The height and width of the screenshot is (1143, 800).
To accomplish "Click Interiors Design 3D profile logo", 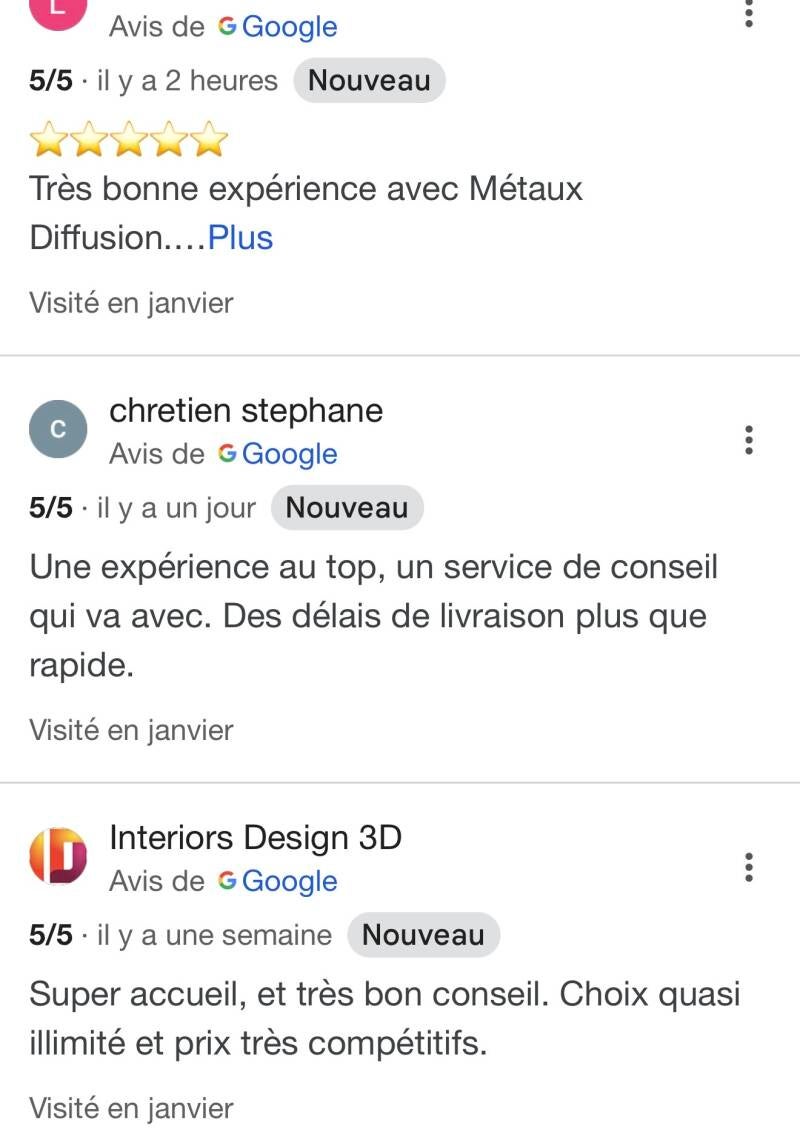I will pos(58,856).
